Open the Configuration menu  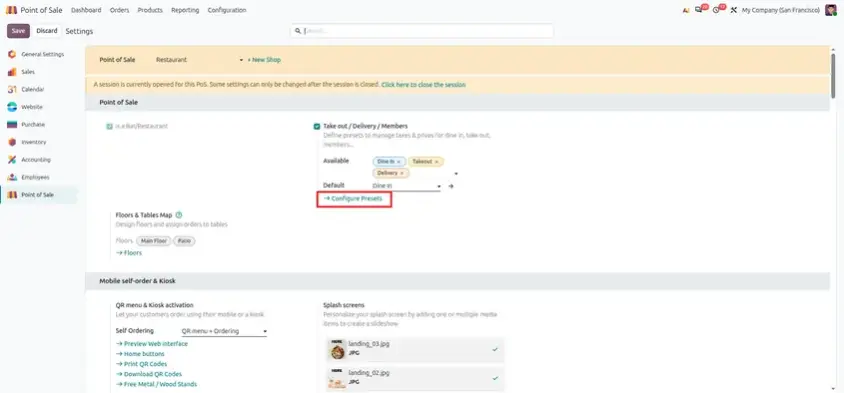pos(227,10)
